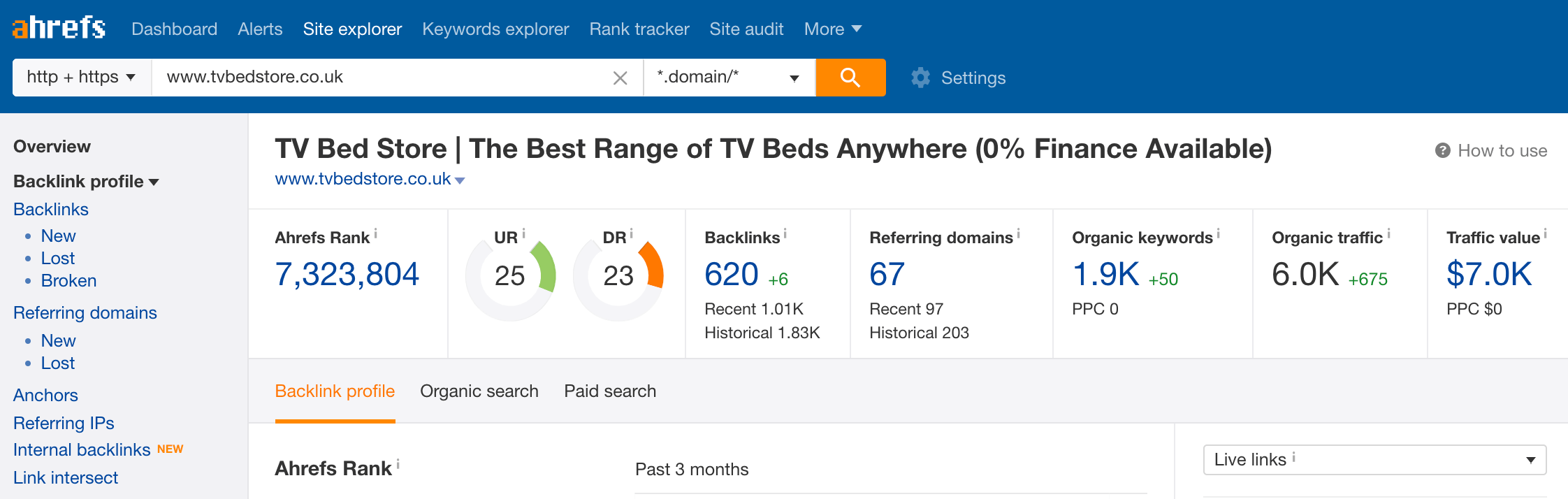This screenshot has width=1568, height=499.
Task: Click the Backlinks count 620
Action: click(x=732, y=274)
